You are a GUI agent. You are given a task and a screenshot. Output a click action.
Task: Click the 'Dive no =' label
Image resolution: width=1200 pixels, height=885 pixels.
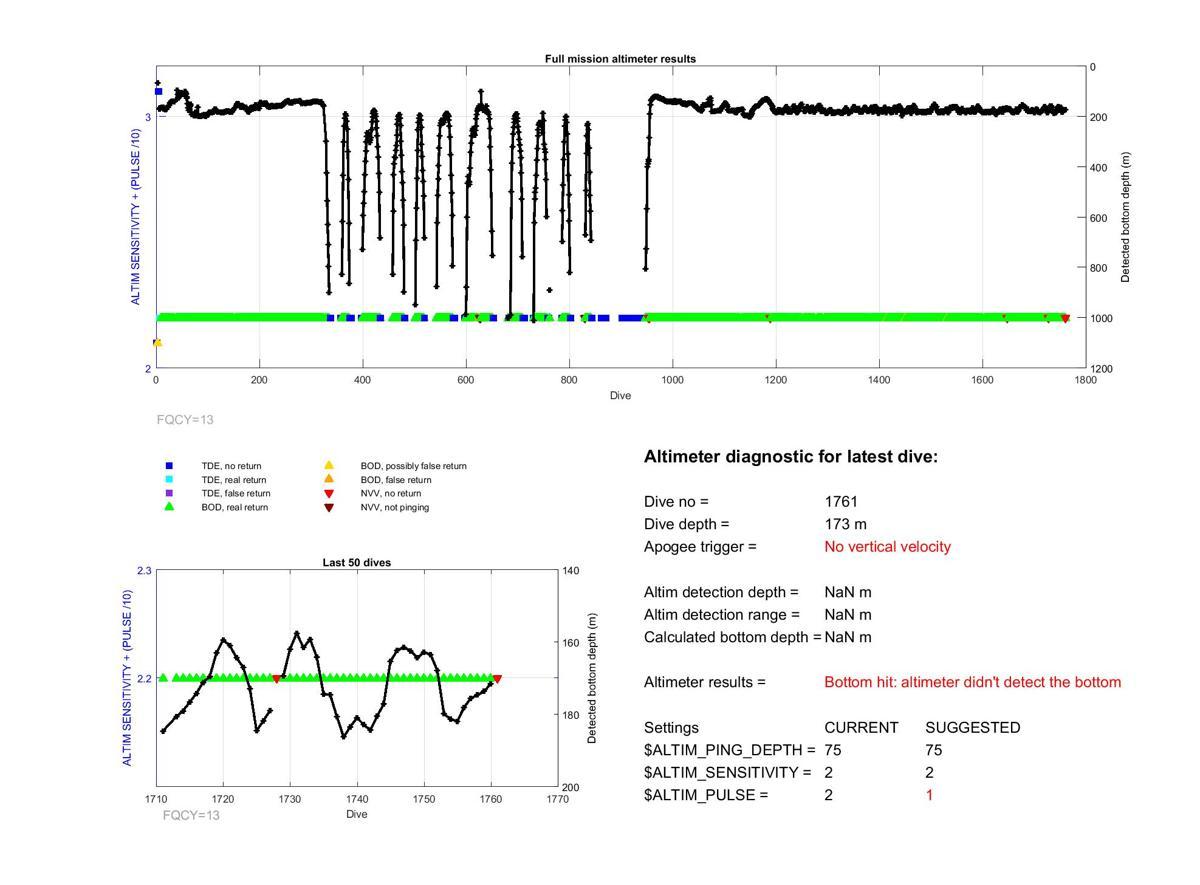676,502
